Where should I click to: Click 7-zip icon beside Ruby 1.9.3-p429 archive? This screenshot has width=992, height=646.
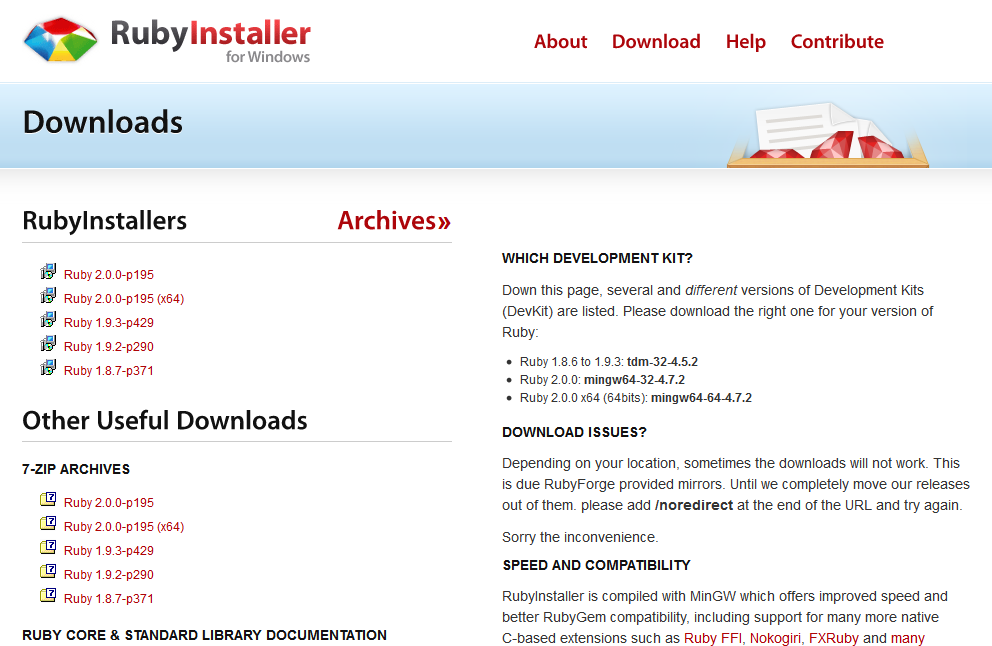(x=48, y=547)
